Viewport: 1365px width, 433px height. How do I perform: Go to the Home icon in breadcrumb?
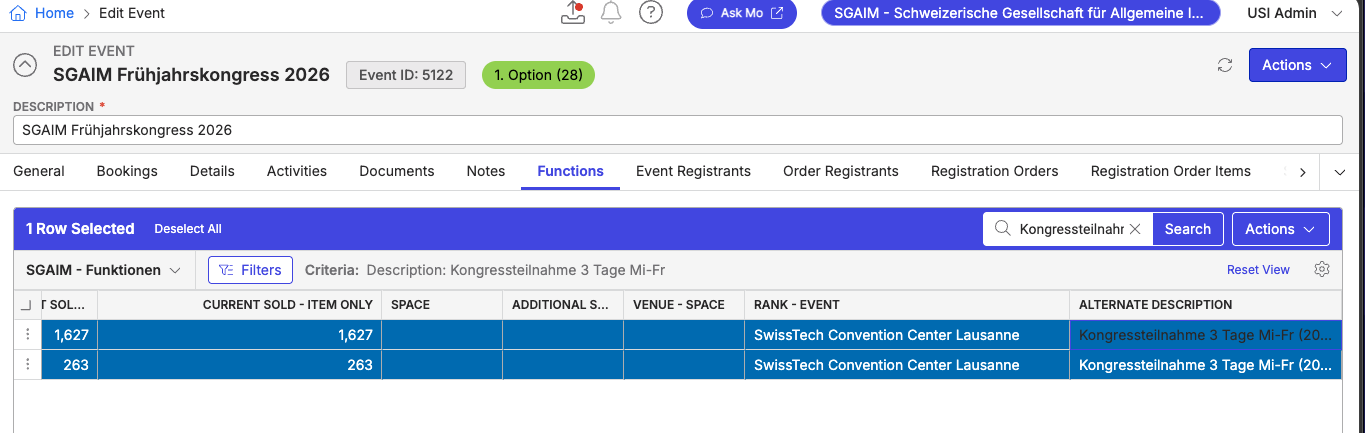pos(18,13)
